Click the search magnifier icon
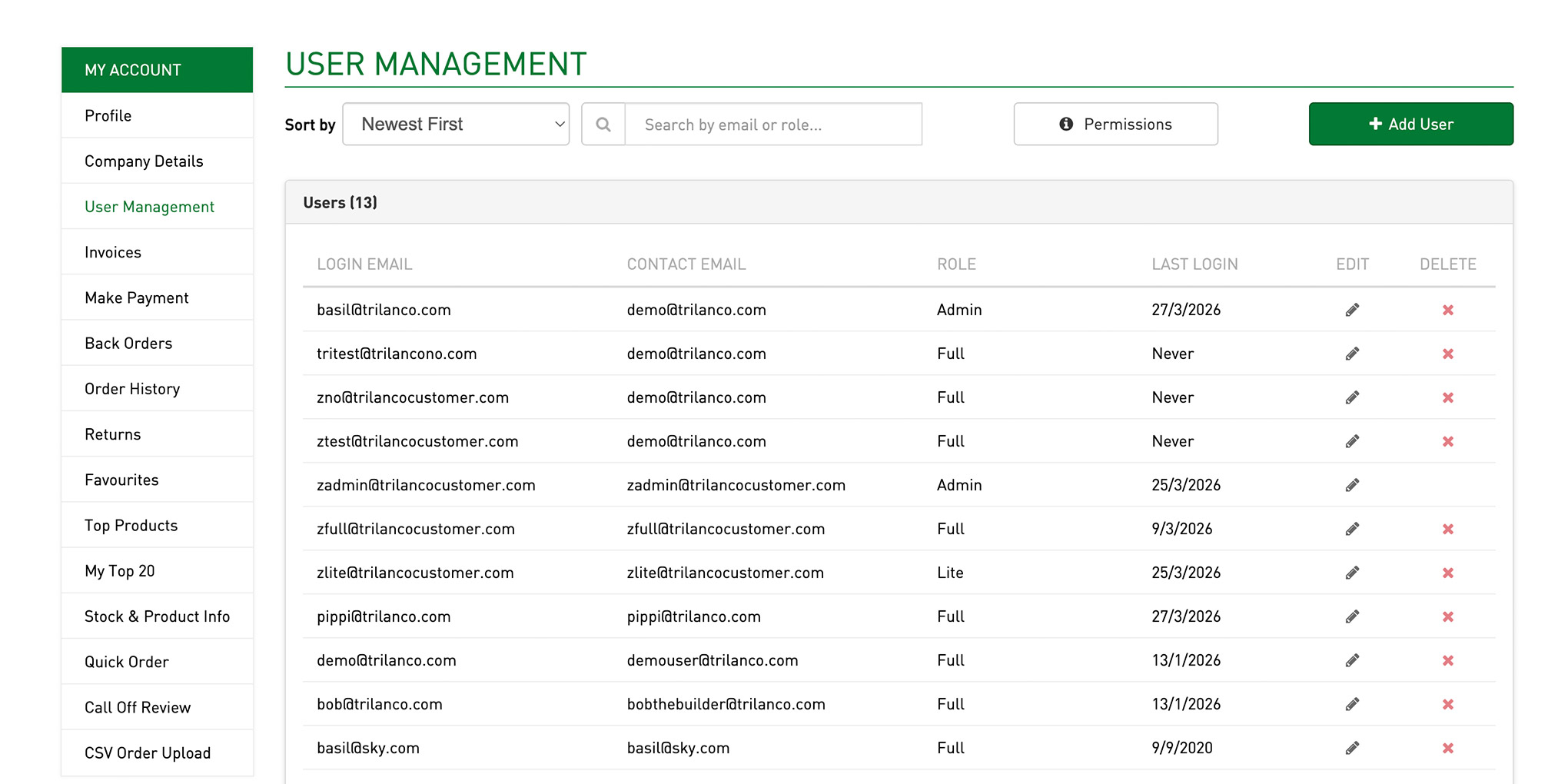Image resolution: width=1568 pixels, height=784 pixels. pyautogui.click(x=603, y=124)
